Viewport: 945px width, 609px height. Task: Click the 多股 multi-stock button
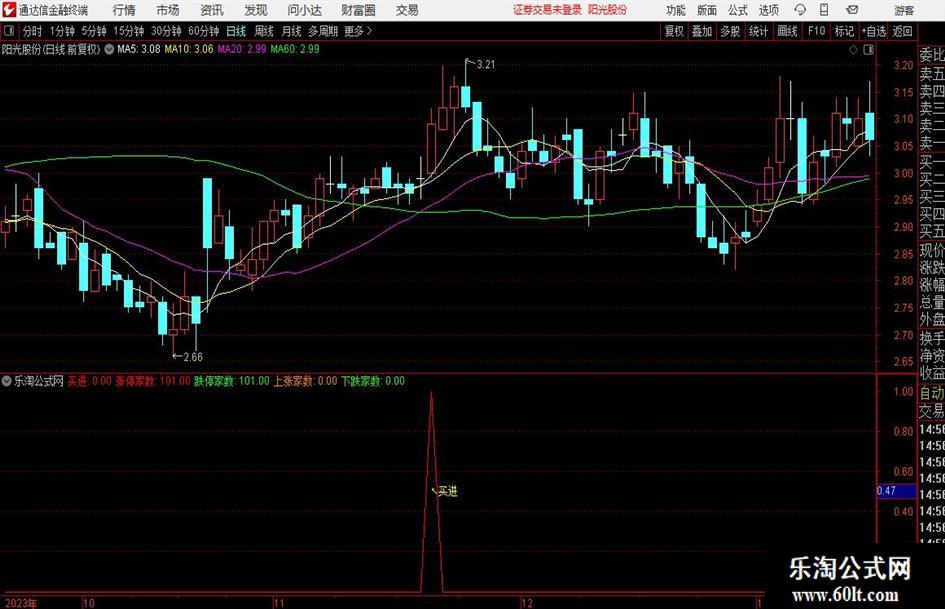pyautogui.click(x=730, y=31)
